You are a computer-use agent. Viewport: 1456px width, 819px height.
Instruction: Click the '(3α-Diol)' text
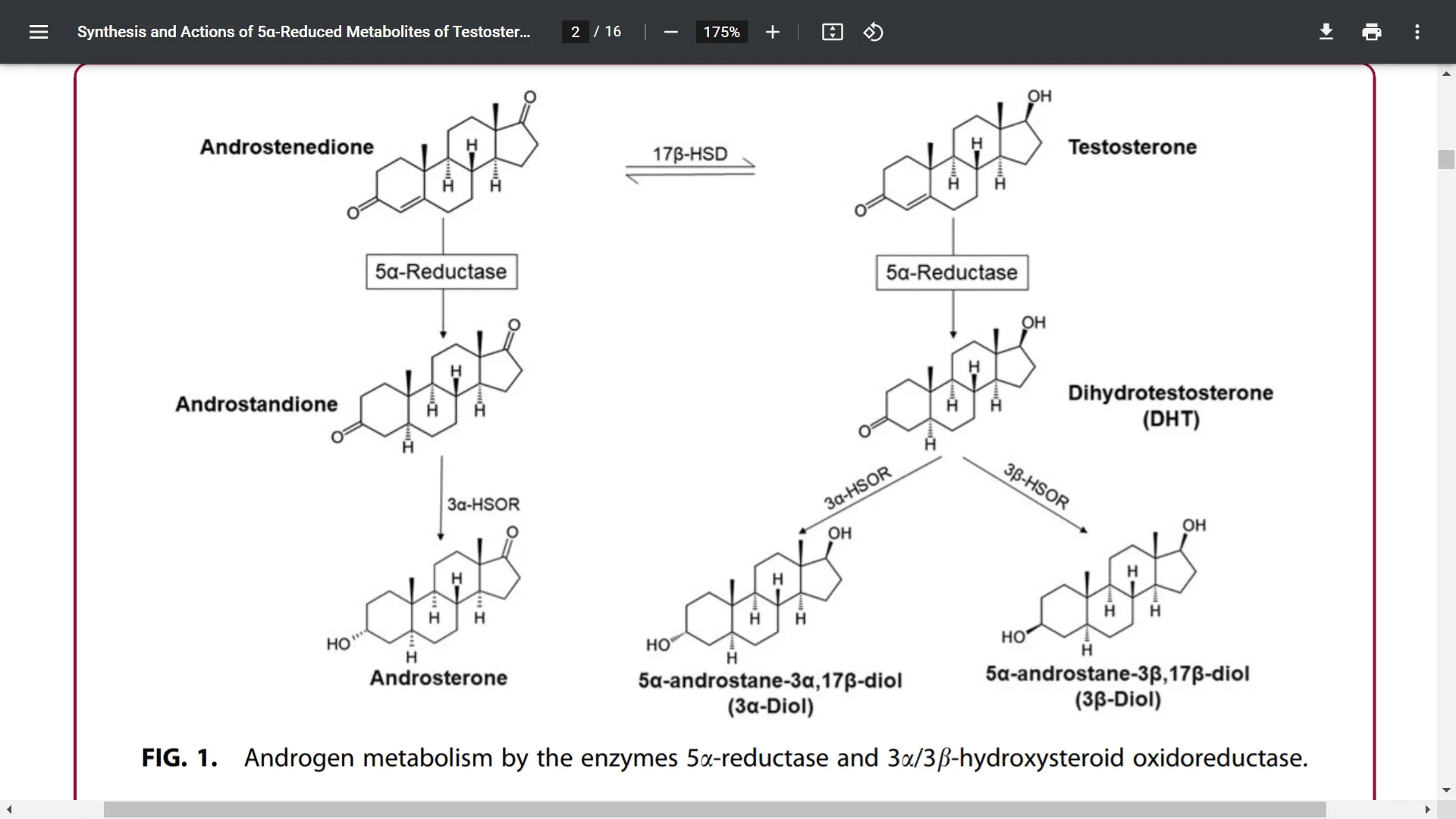[x=770, y=707]
